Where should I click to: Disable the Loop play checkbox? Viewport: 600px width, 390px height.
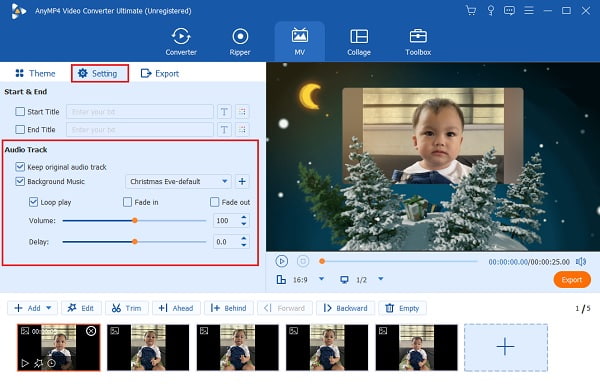point(33,202)
